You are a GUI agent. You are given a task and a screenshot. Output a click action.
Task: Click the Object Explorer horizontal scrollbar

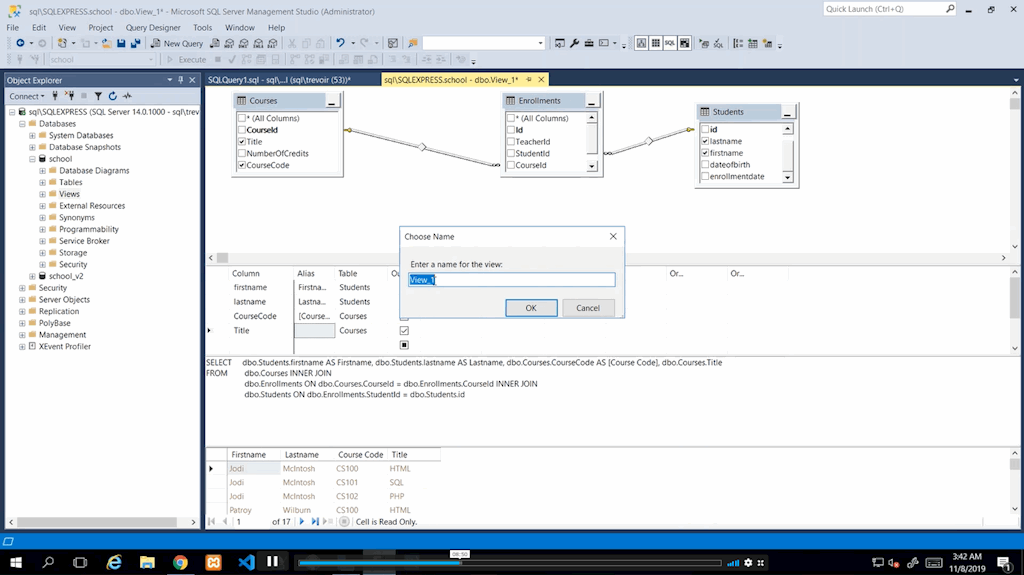[x=97, y=522]
